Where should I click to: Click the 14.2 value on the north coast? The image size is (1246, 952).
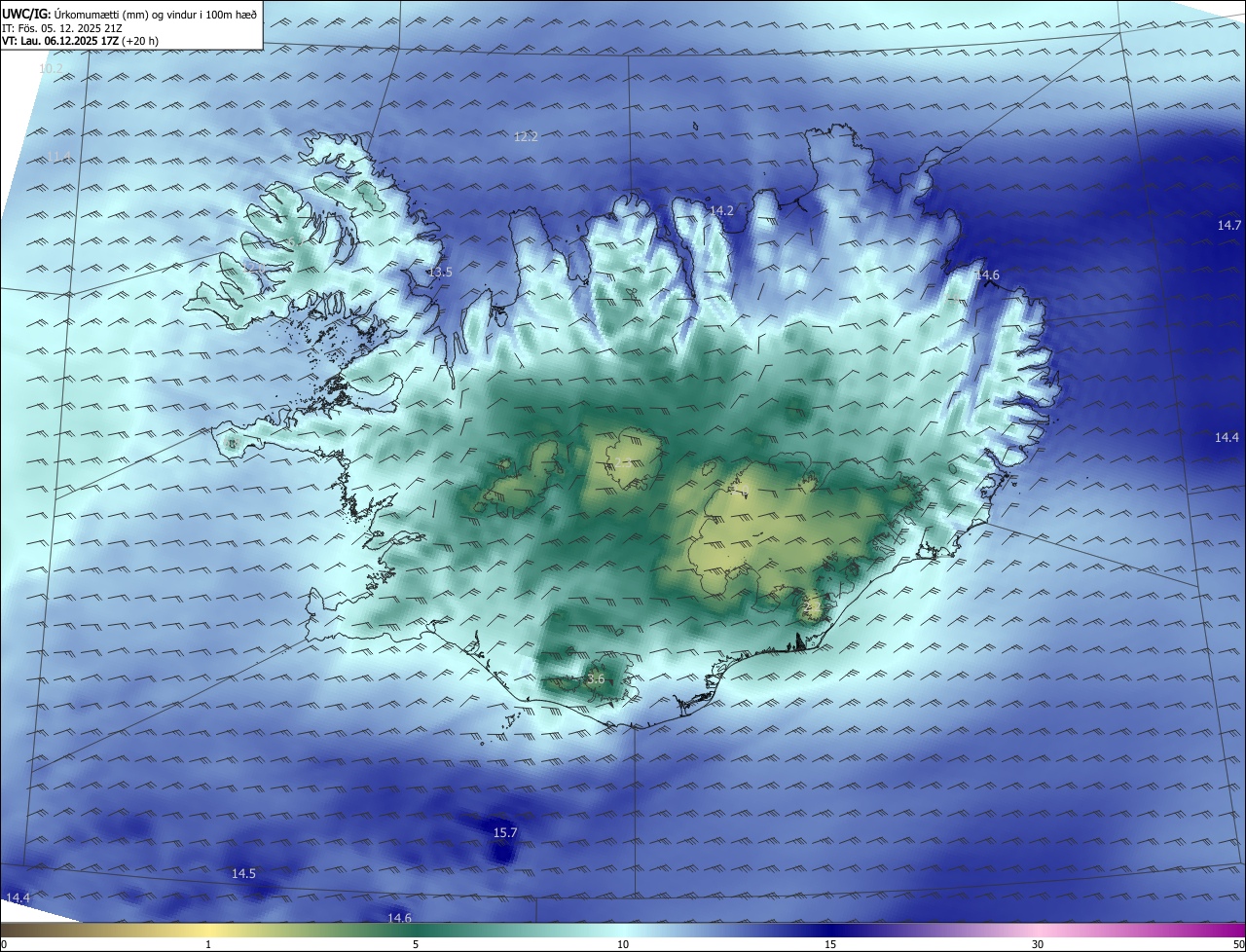pyautogui.click(x=721, y=210)
